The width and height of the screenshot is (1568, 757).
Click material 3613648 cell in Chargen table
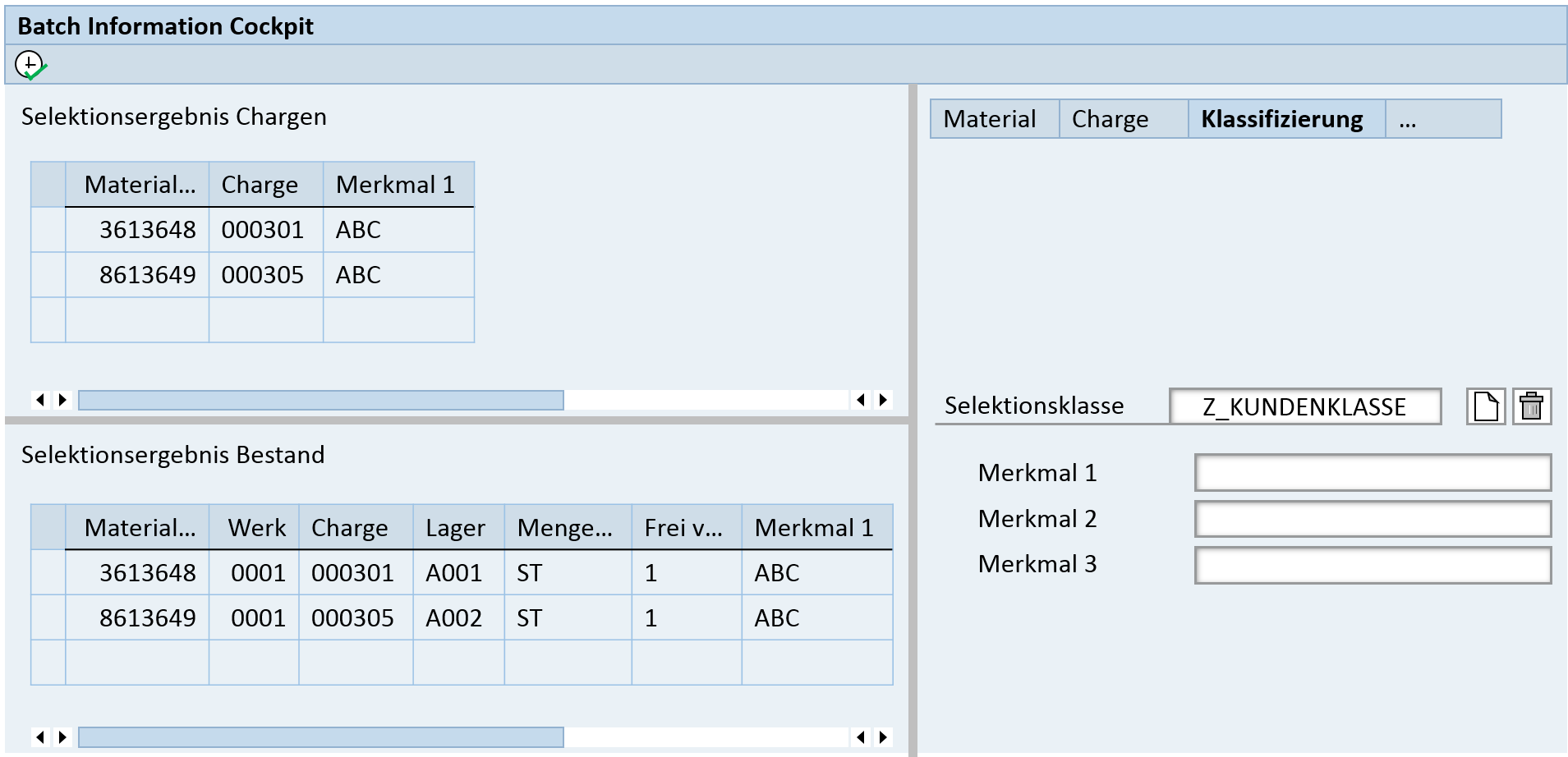[137, 230]
